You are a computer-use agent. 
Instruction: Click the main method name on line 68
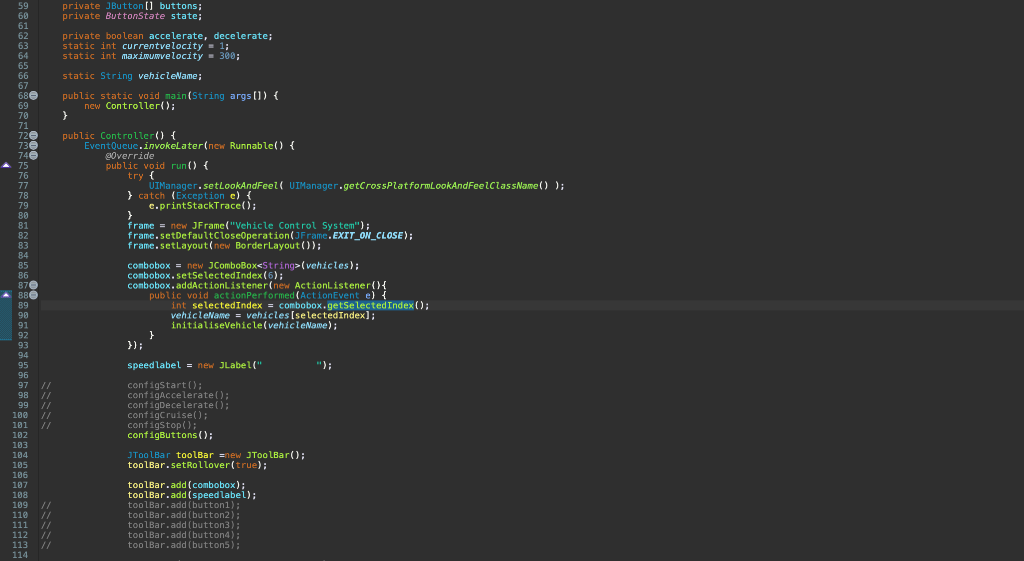(x=176, y=95)
